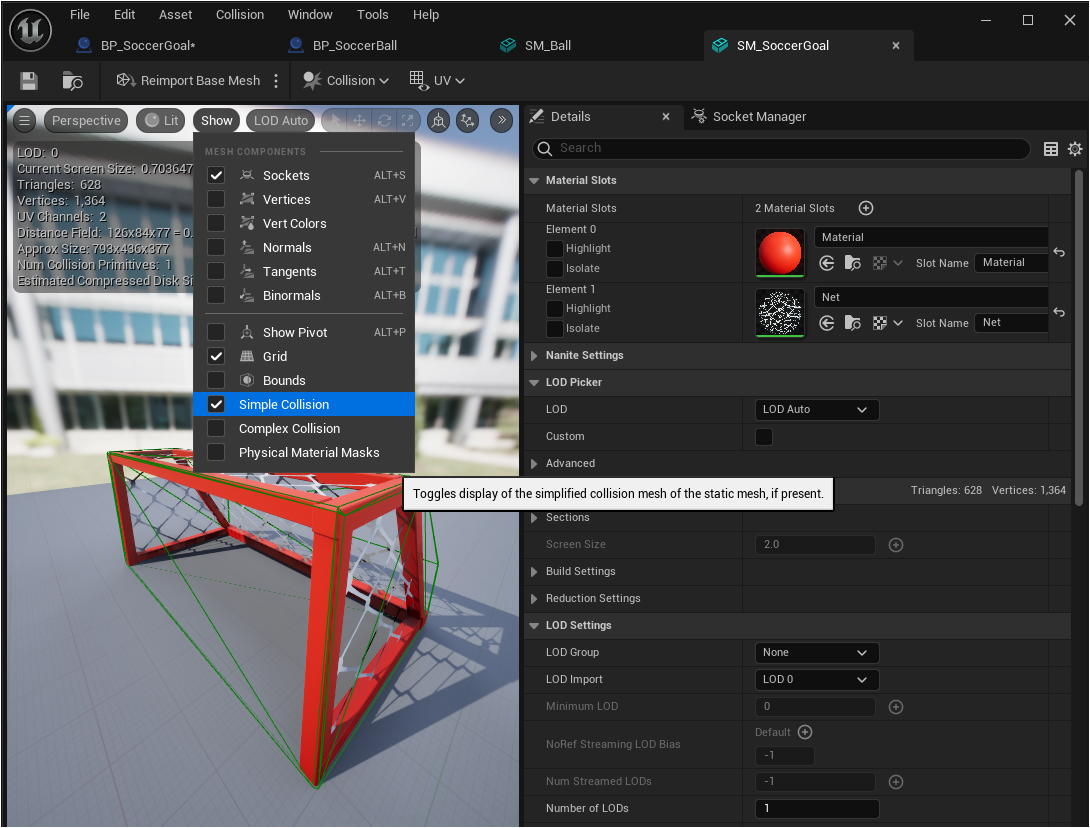Image resolution: width=1090 pixels, height=828 pixels.
Task: Check Highlight for material Element 0
Action: 555,248
